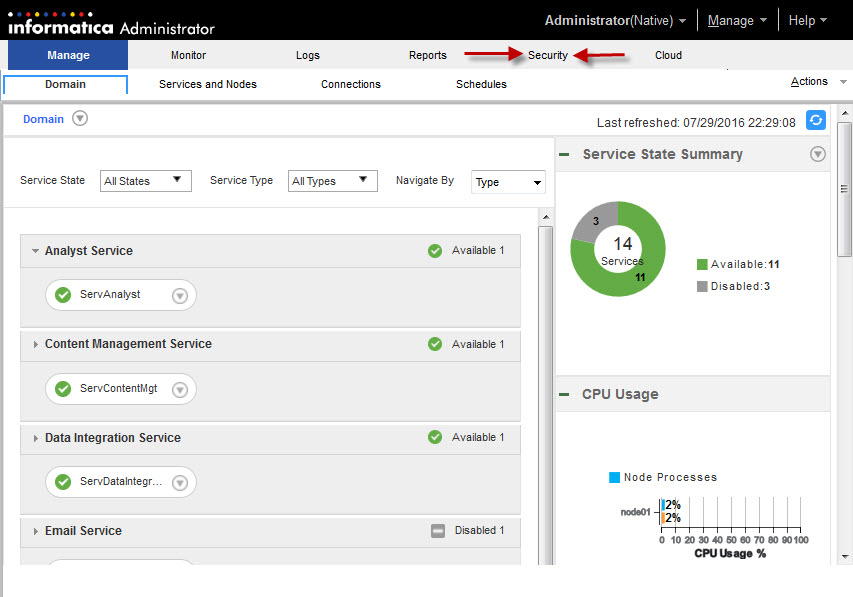This screenshot has width=853, height=597.
Task: Click the right panel scroll-up arrow
Action: point(844,113)
